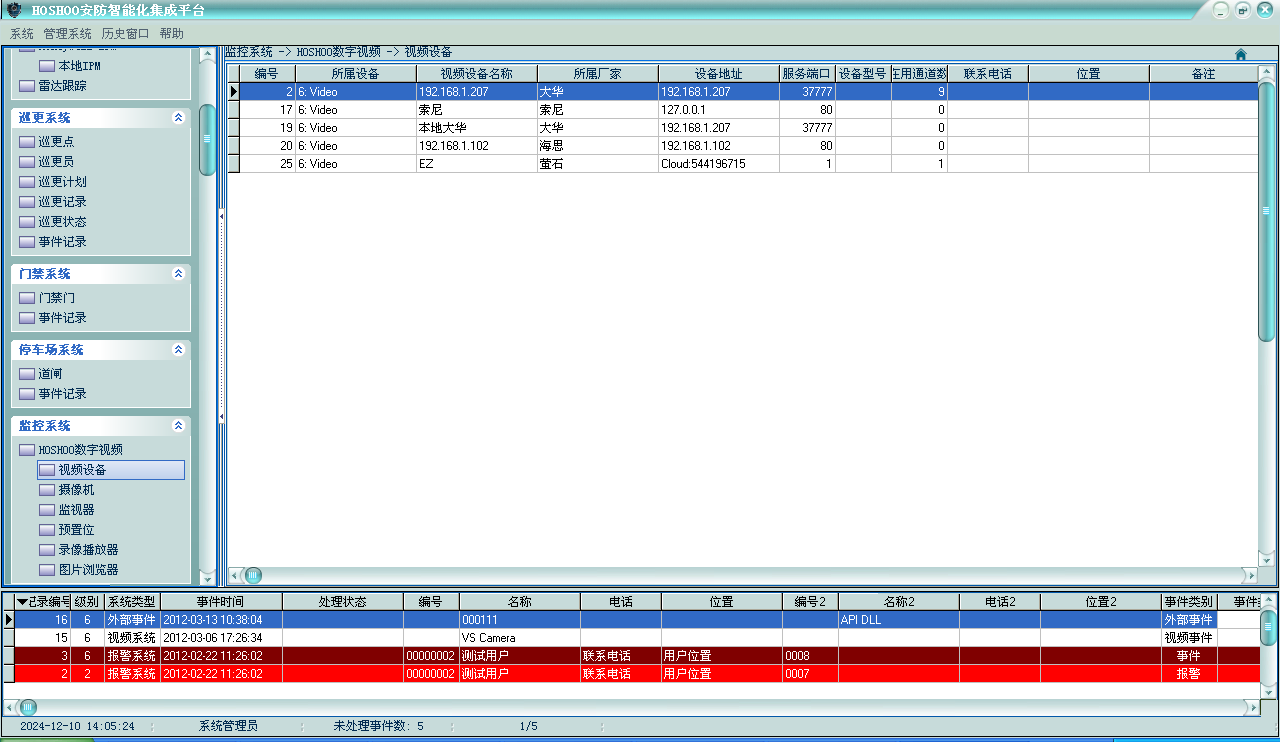Click the 事件时间 column header in event list

[220, 602]
